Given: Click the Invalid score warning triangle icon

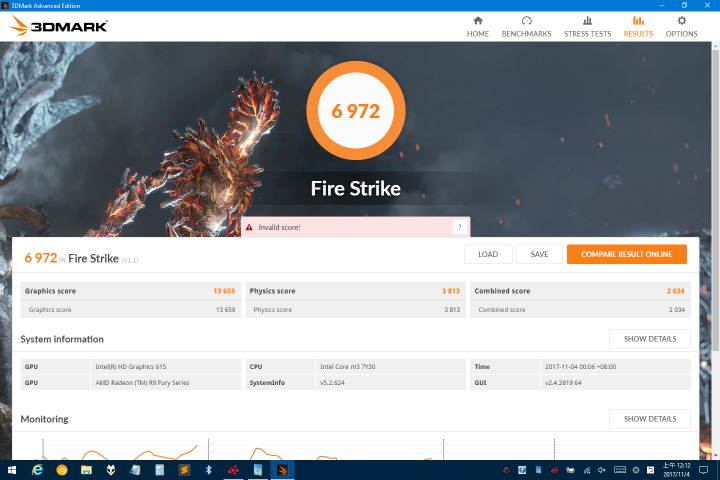Looking at the screenshot, I should [249, 227].
